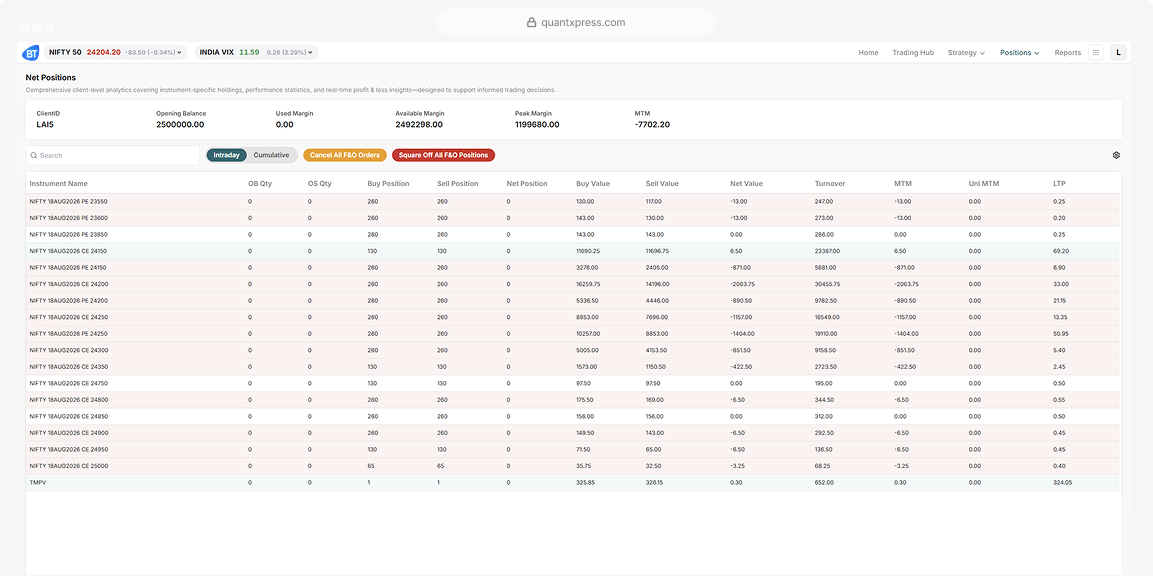Square Off All F&O Positions
Screen dimensions: 1153x577
click(x=443, y=155)
